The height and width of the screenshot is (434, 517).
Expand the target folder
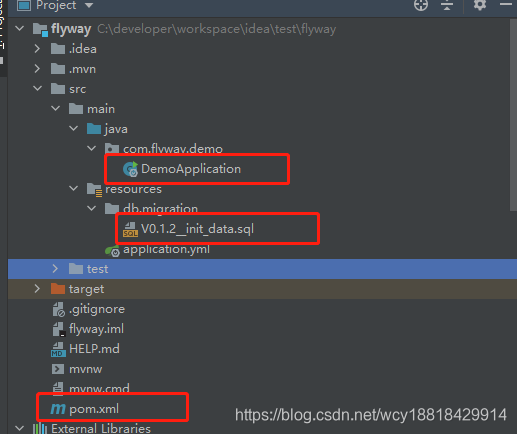(x=37, y=289)
